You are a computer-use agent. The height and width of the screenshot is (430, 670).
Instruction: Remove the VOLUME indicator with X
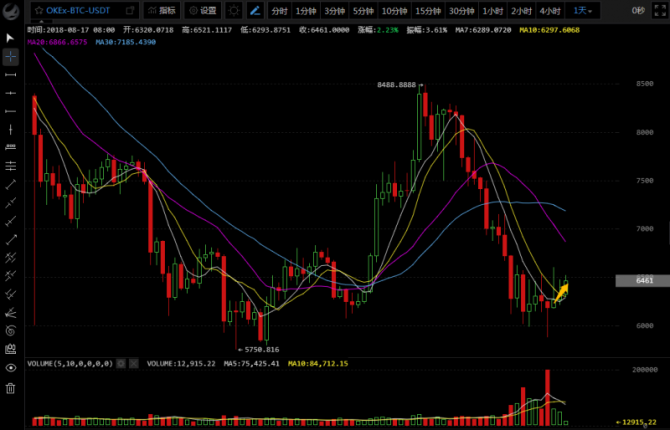tap(134, 363)
